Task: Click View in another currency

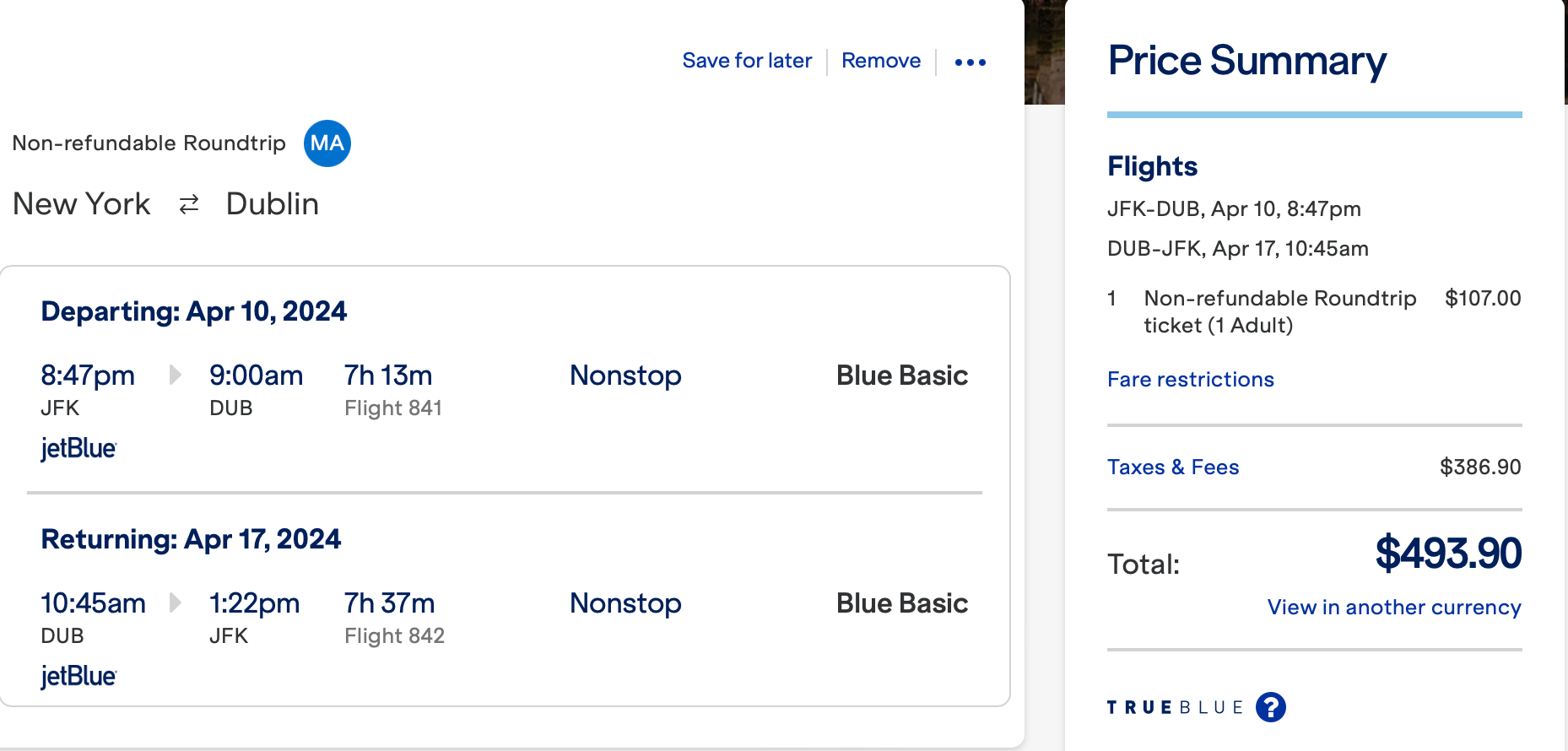Action: point(1394,608)
